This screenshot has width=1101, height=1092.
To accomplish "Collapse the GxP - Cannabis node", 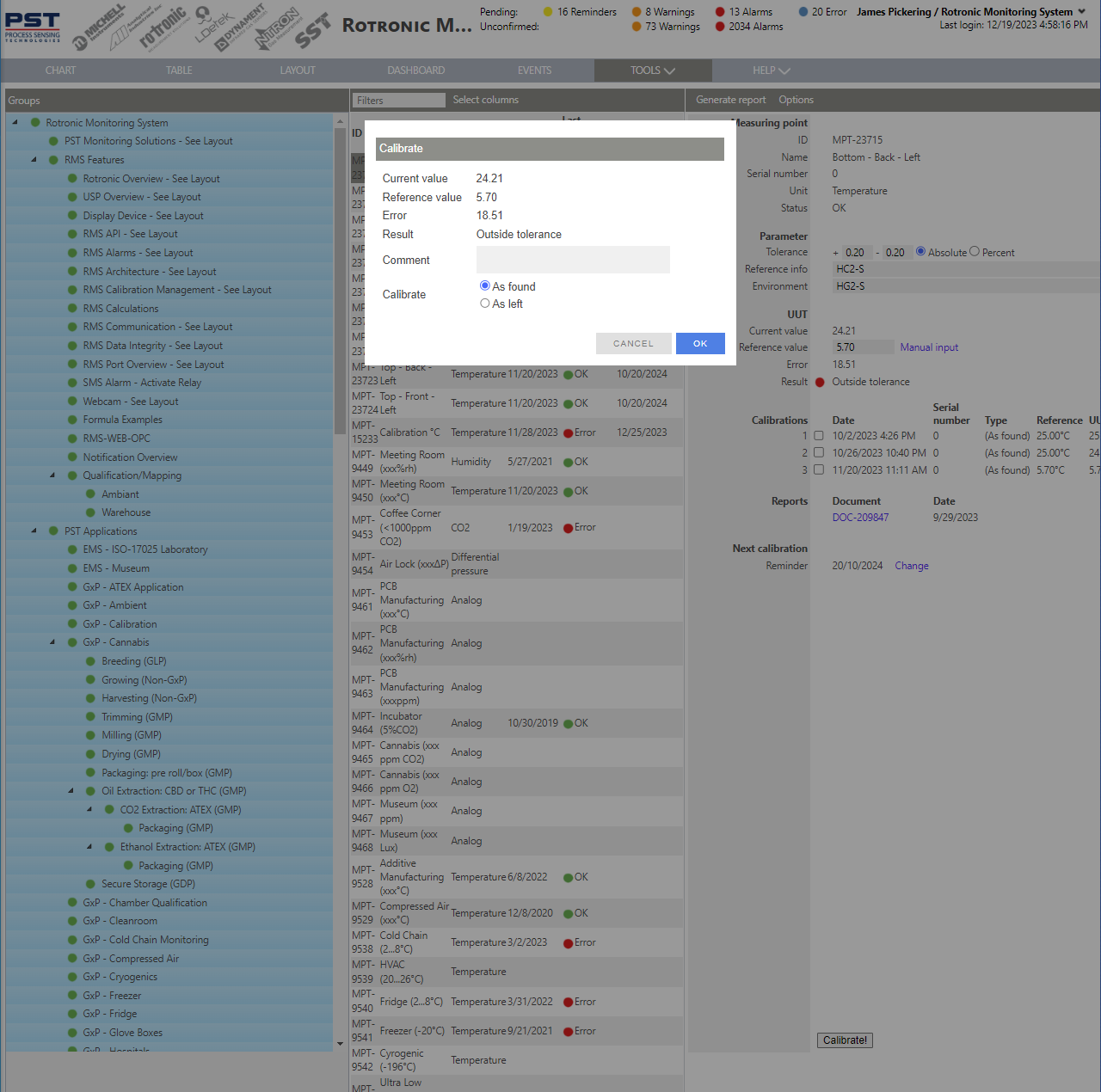I will tap(52, 641).
